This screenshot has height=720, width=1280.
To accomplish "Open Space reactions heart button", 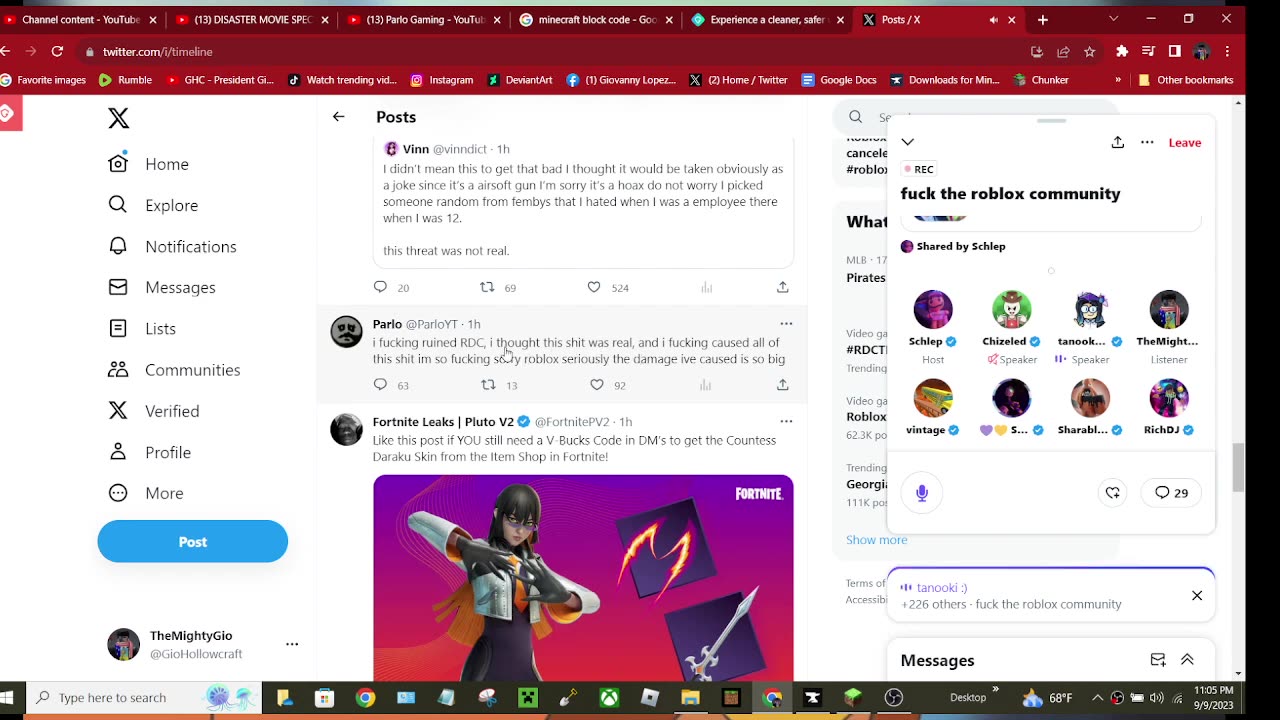I will (x=1113, y=493).
